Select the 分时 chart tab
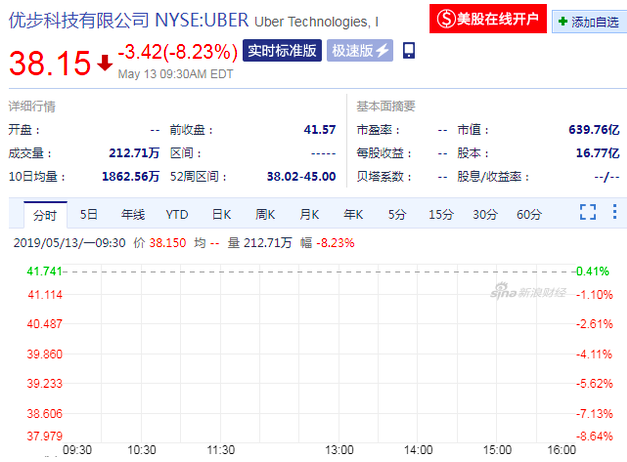Viewport: 627px width, 462px height. point(45,216)
